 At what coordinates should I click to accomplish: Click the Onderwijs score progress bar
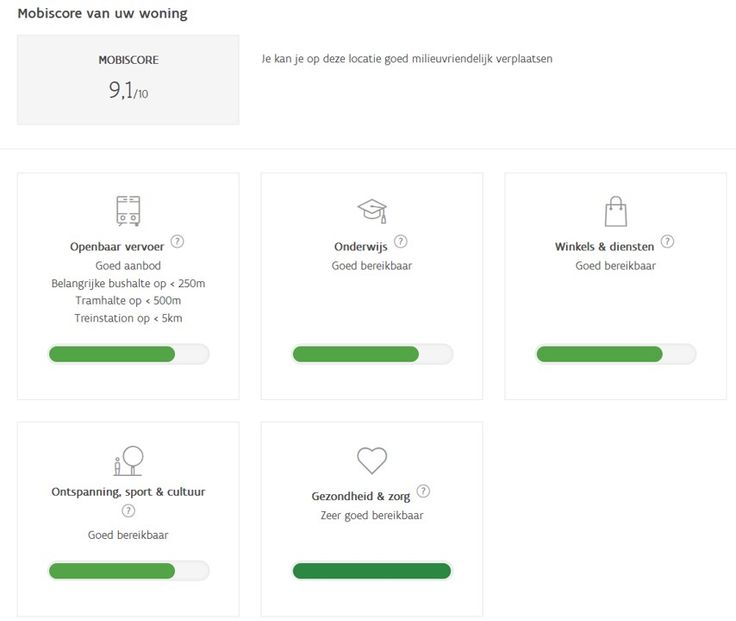372,354
